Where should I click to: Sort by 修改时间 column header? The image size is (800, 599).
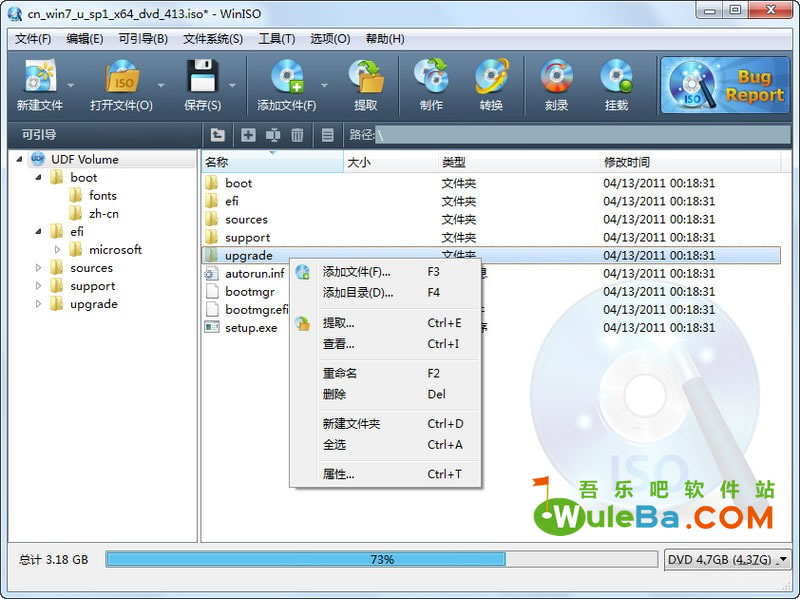[690, 162]
